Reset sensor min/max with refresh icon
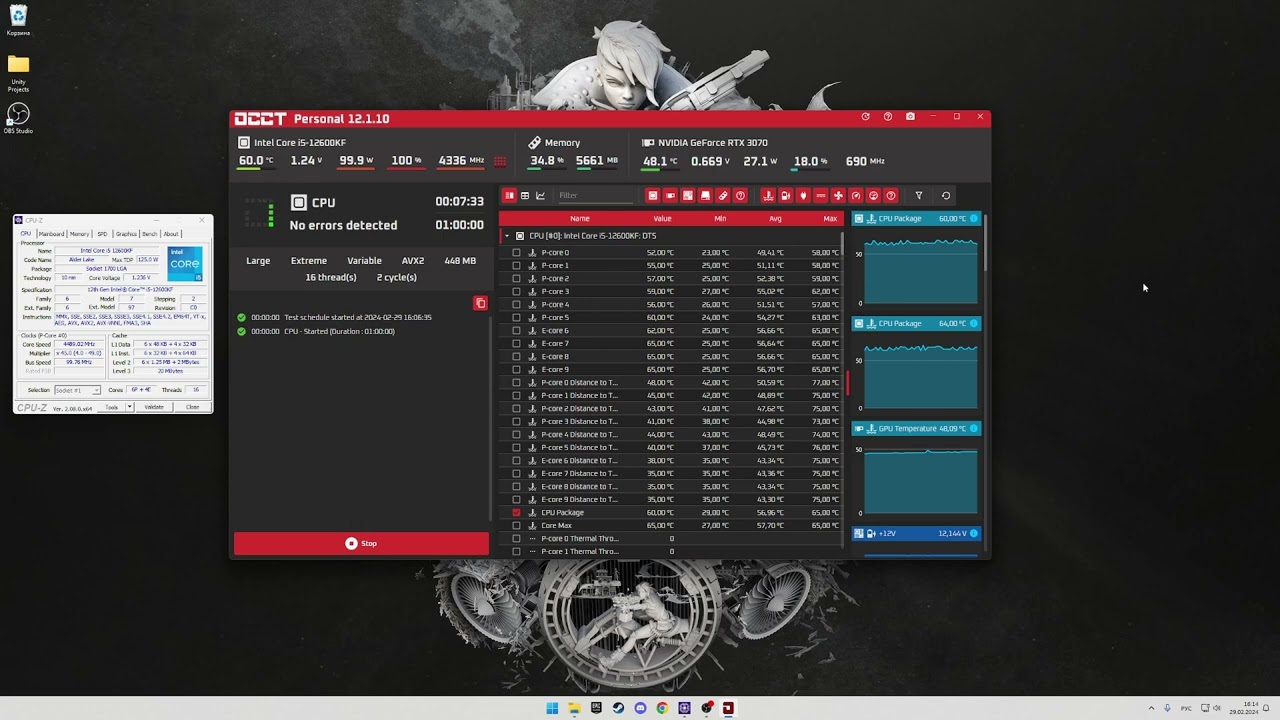This screenshot has width=1280, height=720. pyautogui.click(x=946, y=196)
